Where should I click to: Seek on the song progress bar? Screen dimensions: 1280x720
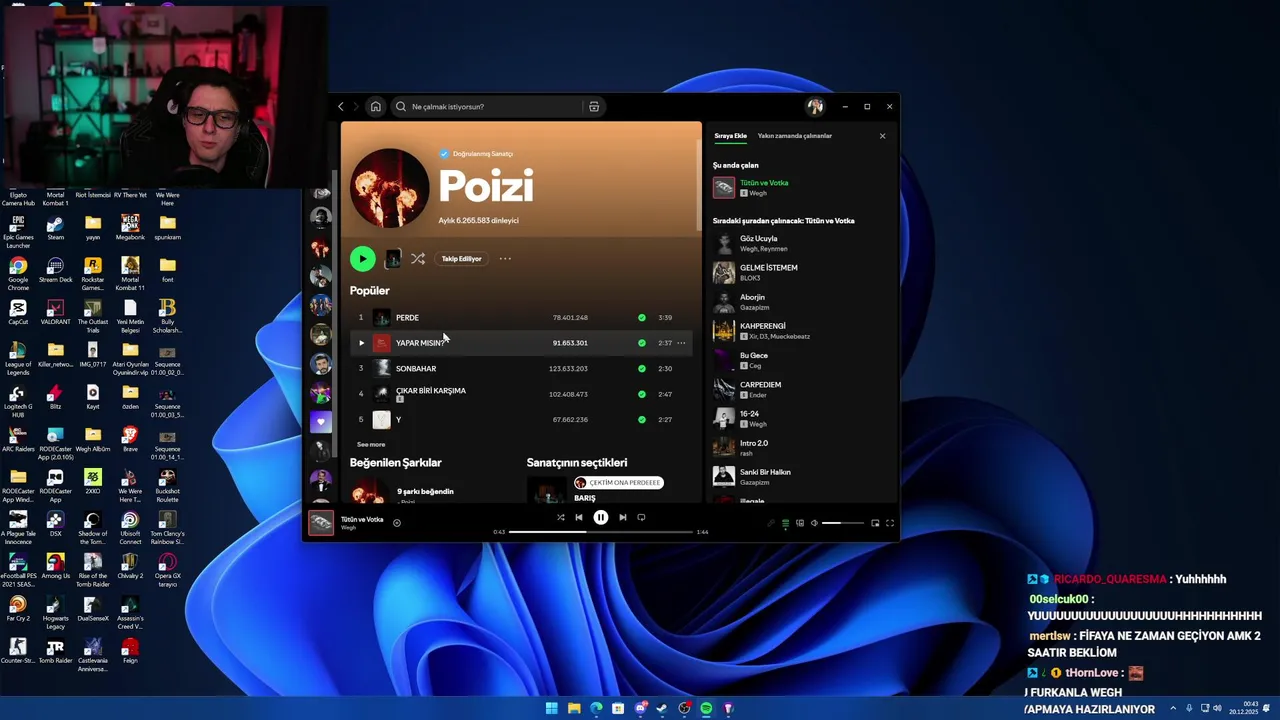point(600,532)
